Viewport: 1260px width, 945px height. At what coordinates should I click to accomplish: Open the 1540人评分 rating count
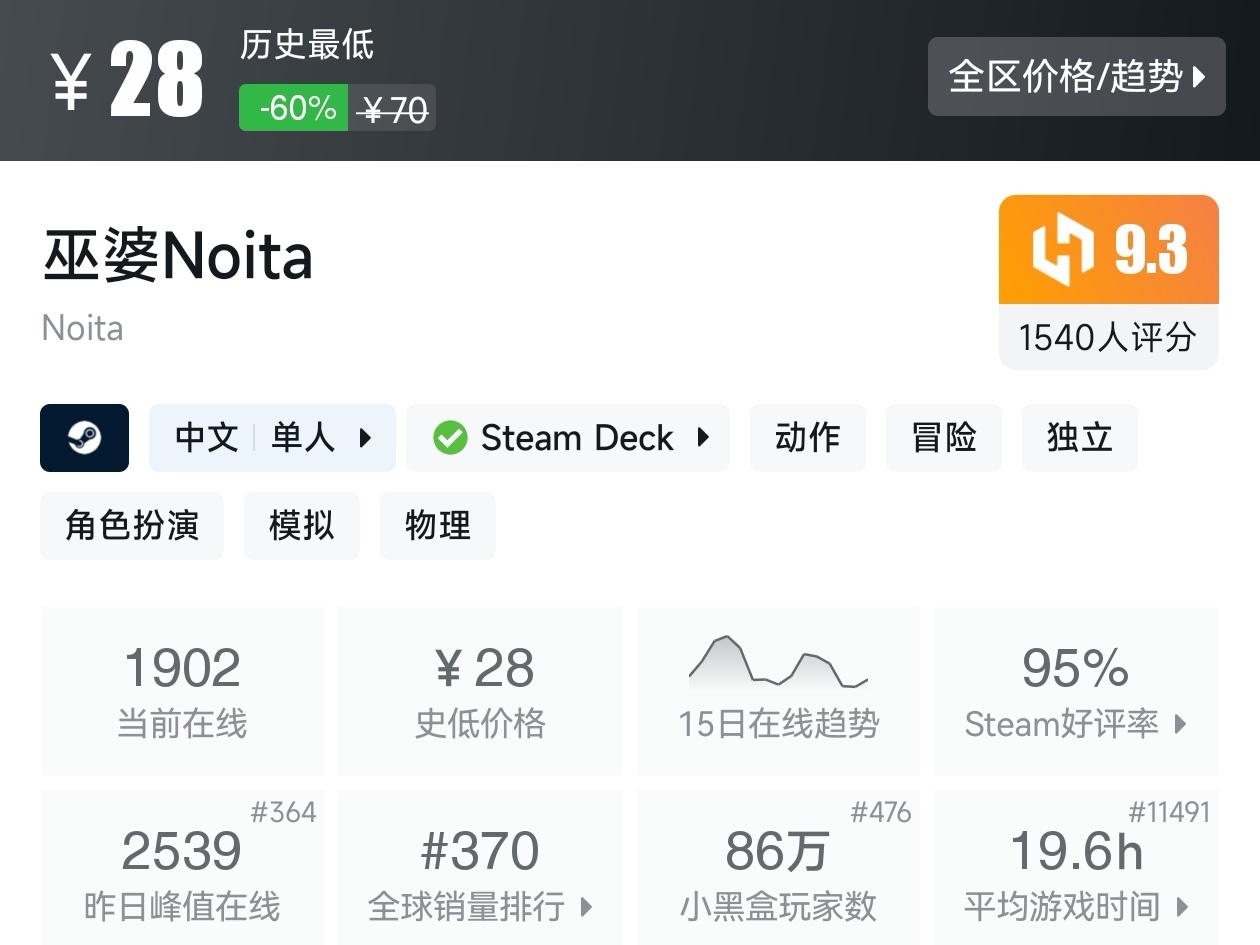coord(1107,338)
